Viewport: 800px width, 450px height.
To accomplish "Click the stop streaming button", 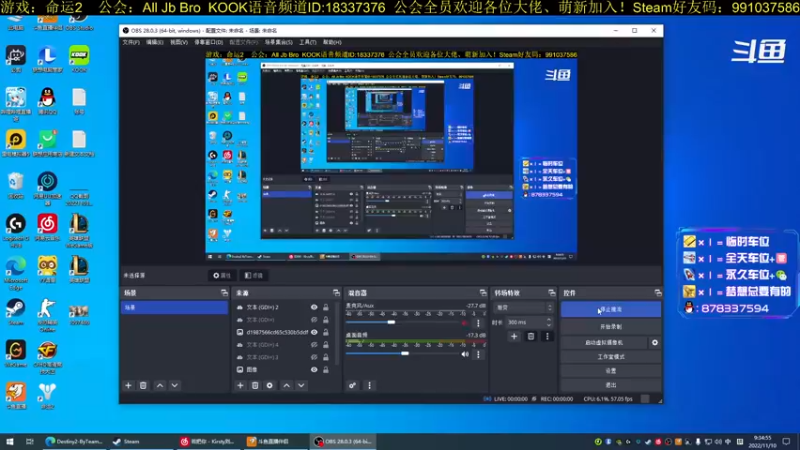I will coord(611,309).
